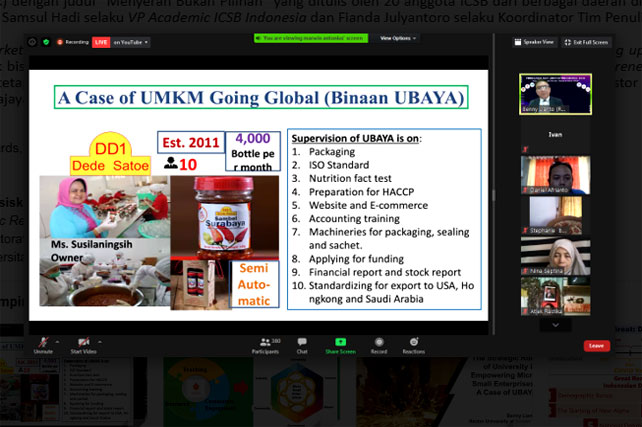
Task: Click 'Ms. Susilaningsih Owner' caption
Action: click(91, 251)
